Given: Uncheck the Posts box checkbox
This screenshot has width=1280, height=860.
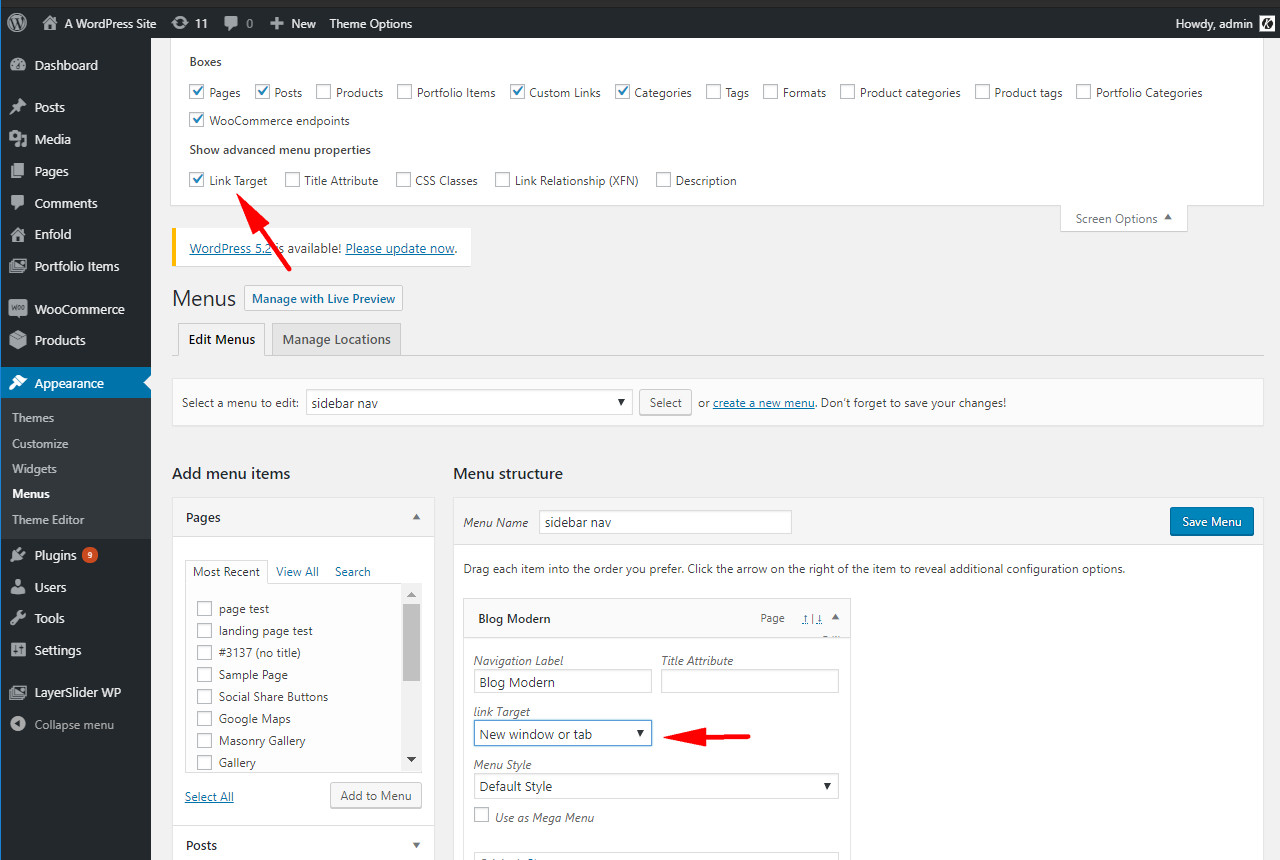Looking at the screenshot, I should tap(263, 92).
